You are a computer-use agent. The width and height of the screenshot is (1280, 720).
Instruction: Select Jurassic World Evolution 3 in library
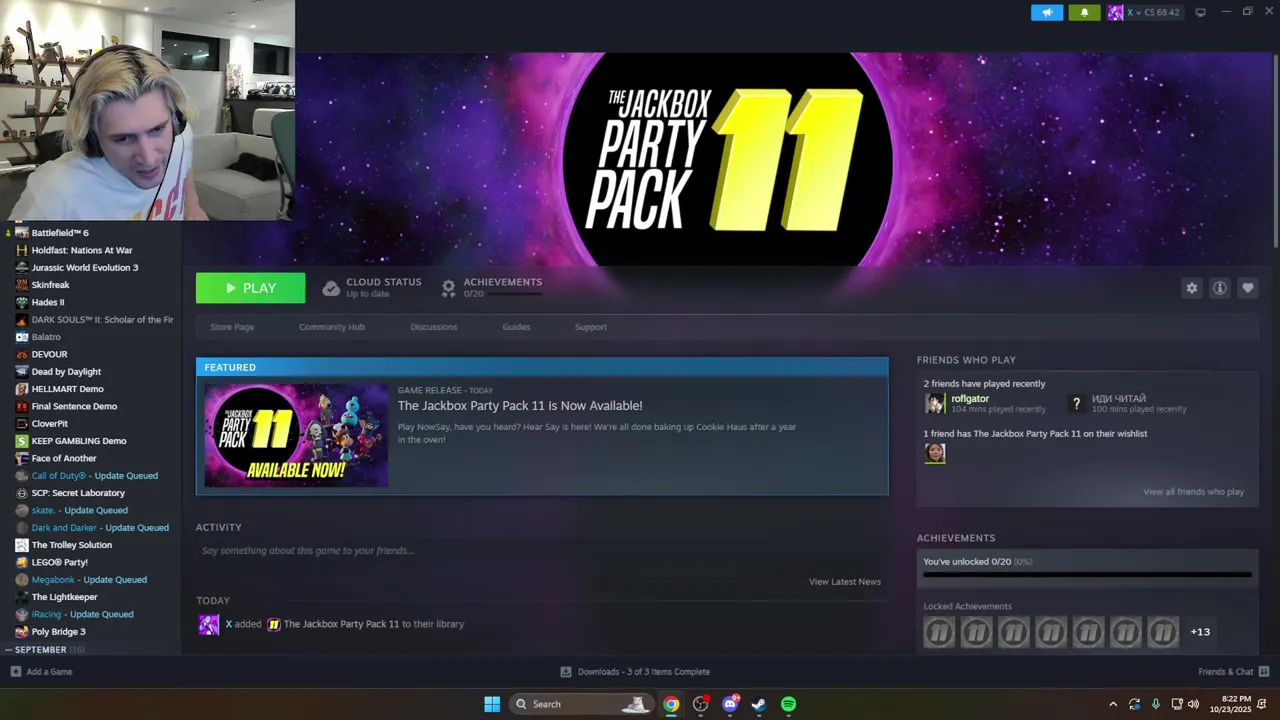coord(85,268)
